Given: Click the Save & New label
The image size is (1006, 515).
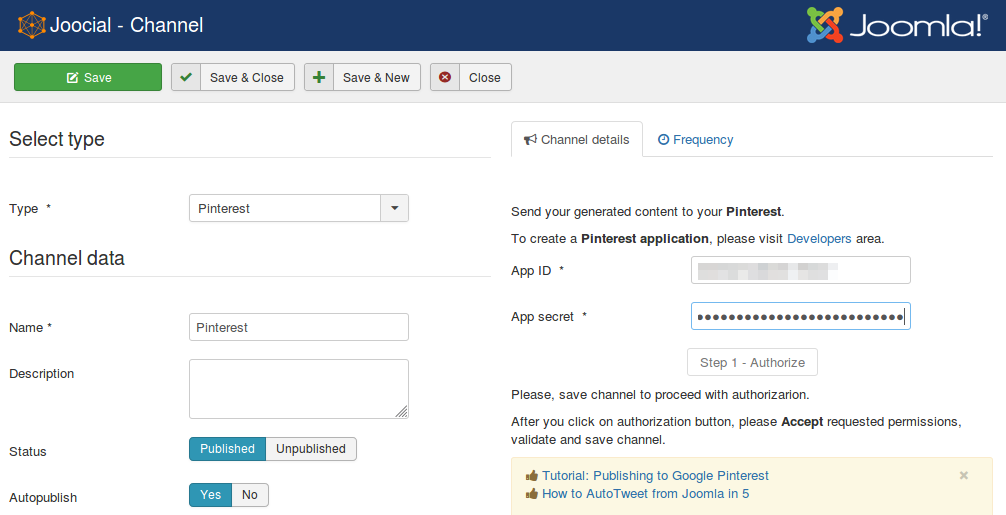Looking at the screenshot, I should click(x=376, y=78).
